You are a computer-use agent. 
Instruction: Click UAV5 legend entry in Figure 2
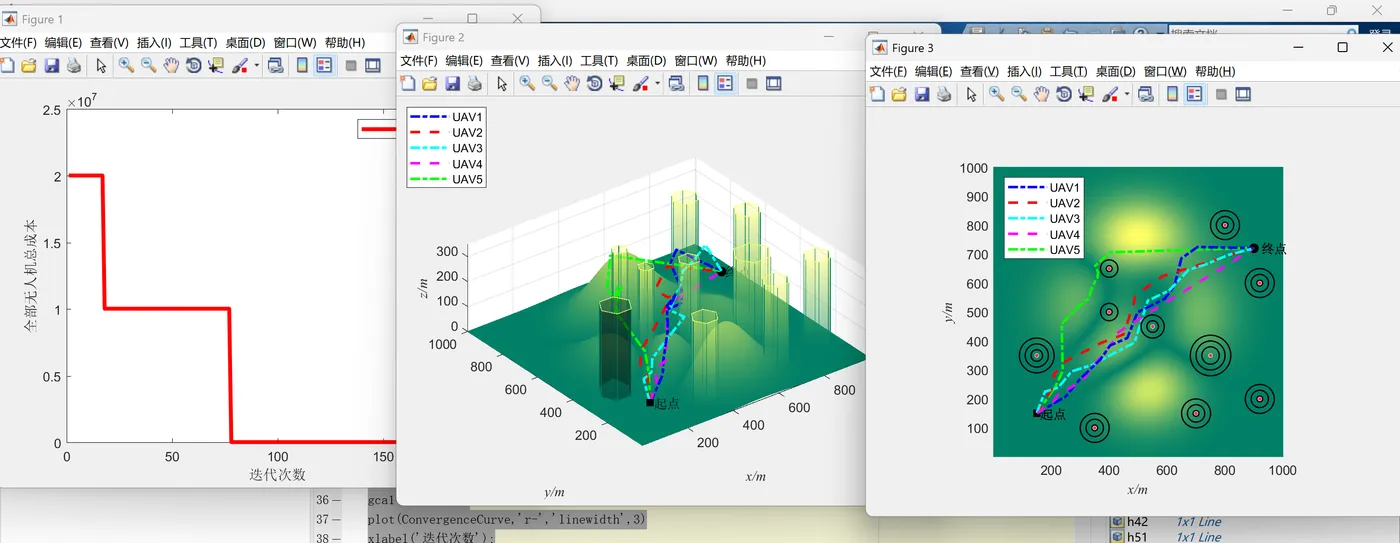tap(467, 180)
